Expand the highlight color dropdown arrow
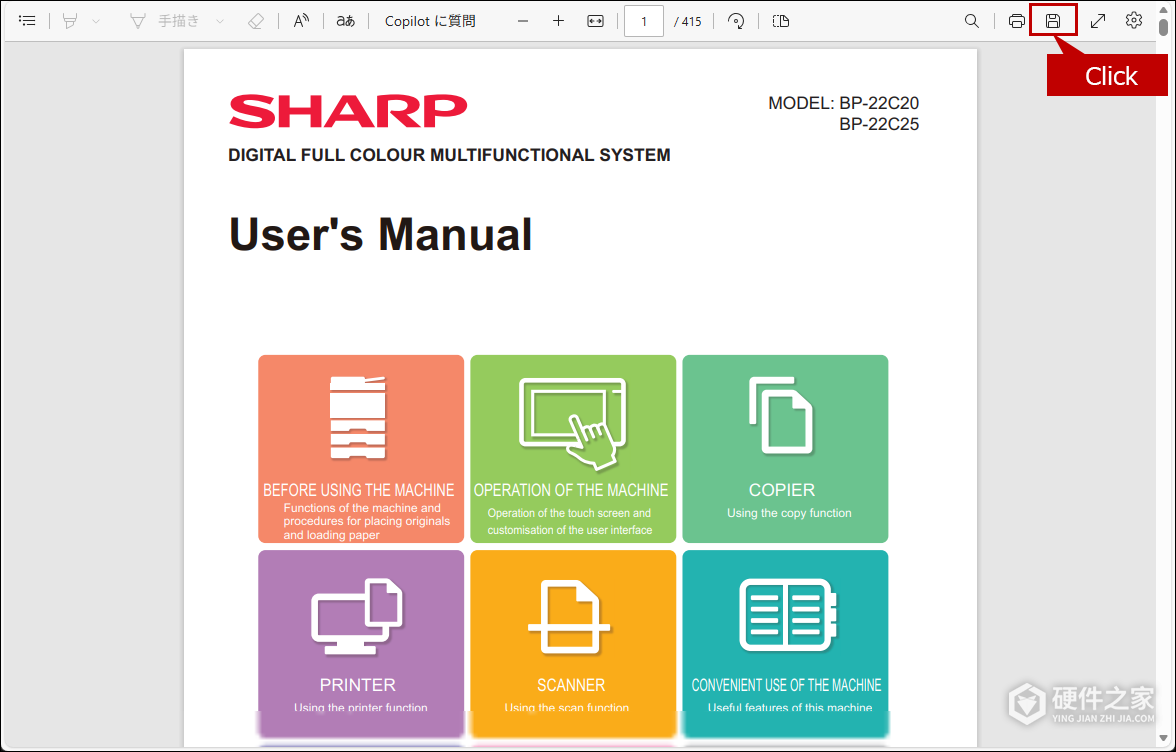 (96, 21)
